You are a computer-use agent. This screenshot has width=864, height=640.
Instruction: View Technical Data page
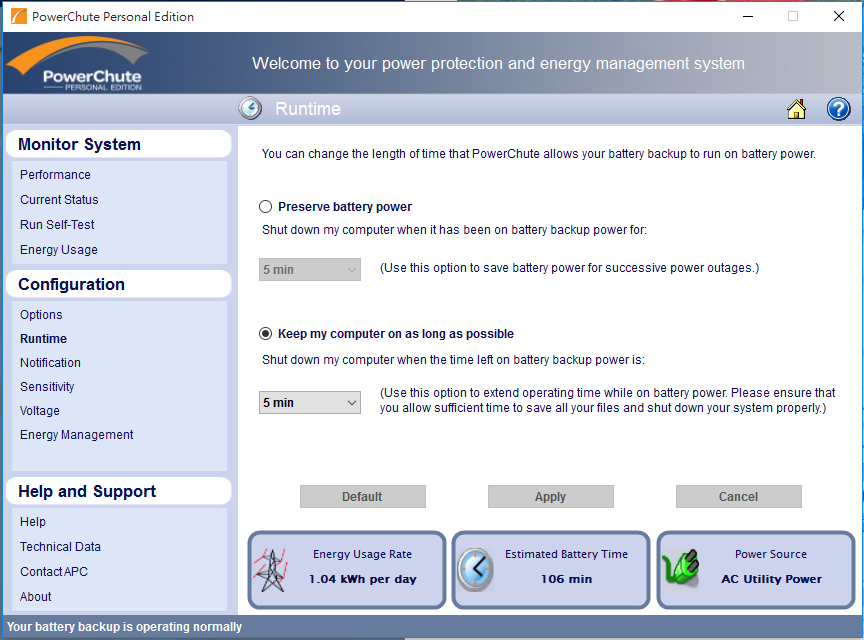pos(60,547)
